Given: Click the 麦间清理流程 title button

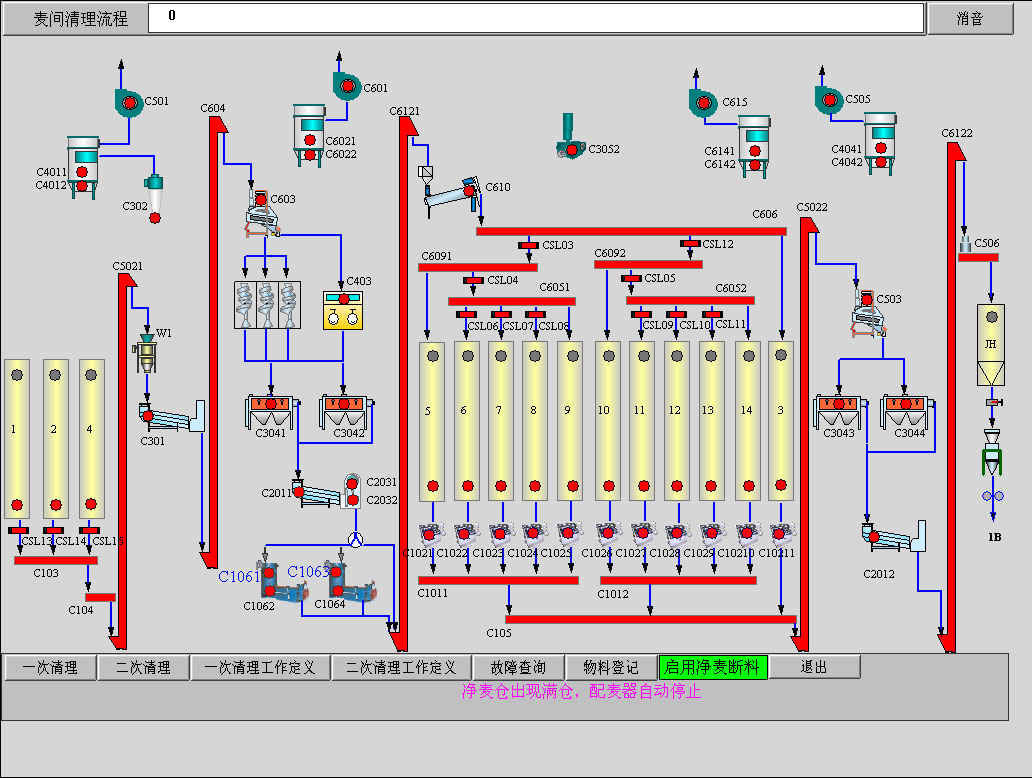Looking at the screenshot, I should tap(75, 19).
